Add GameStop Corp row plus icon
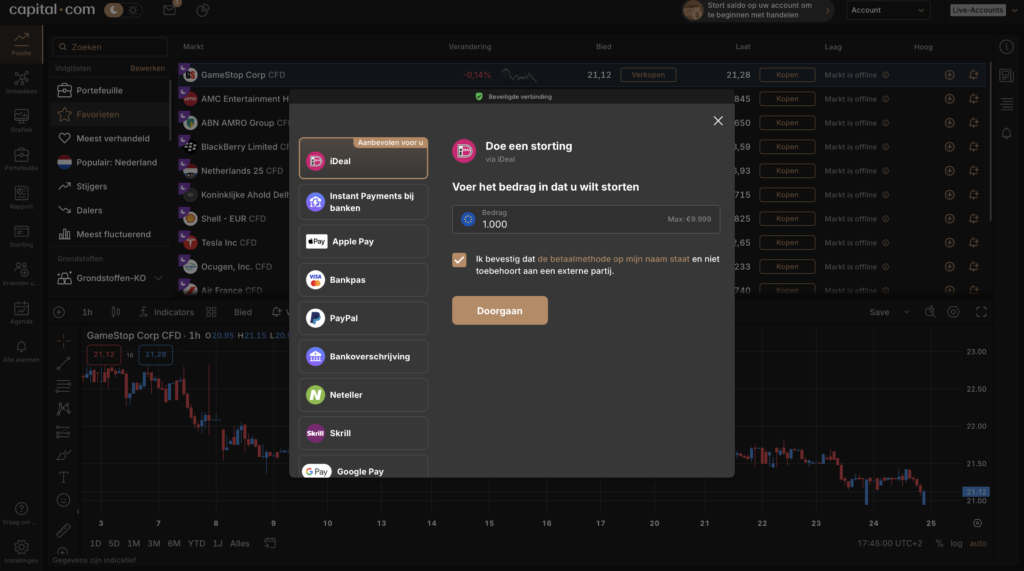 click(x=950, y=75)
